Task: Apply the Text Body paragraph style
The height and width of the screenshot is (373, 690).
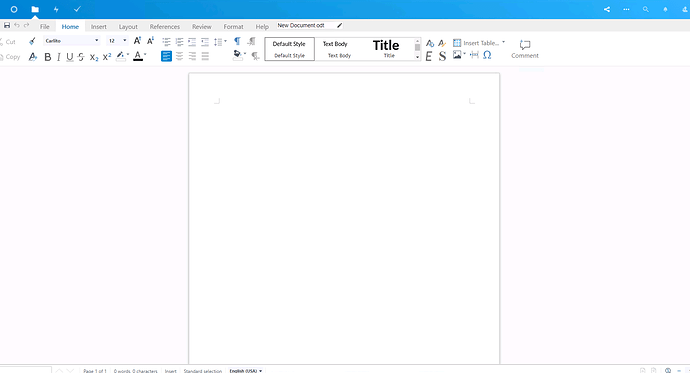Action: pyautogui.click(x=339, y=49)
